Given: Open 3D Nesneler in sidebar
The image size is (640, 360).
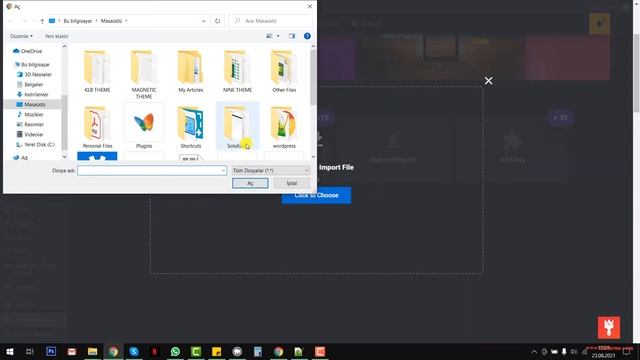Looking at the screenshot, I should point(34,75).
